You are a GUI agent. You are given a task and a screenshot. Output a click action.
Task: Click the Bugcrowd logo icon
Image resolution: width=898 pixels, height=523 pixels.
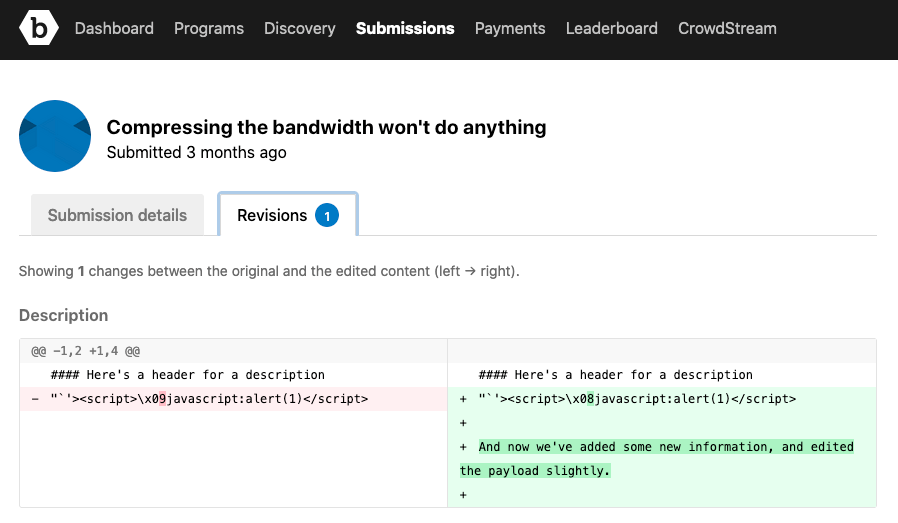[39, 29]
